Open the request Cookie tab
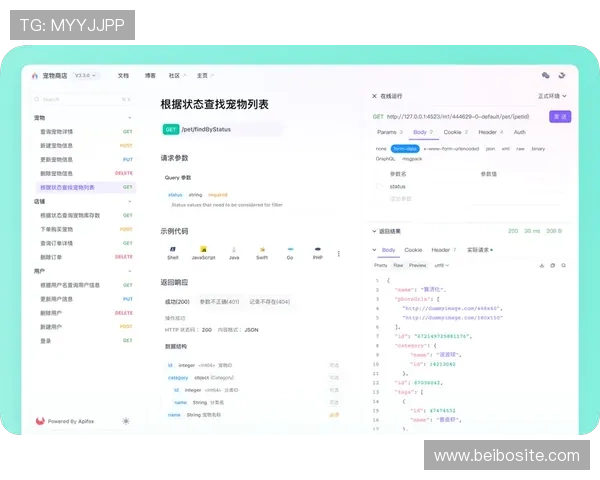 455,132
